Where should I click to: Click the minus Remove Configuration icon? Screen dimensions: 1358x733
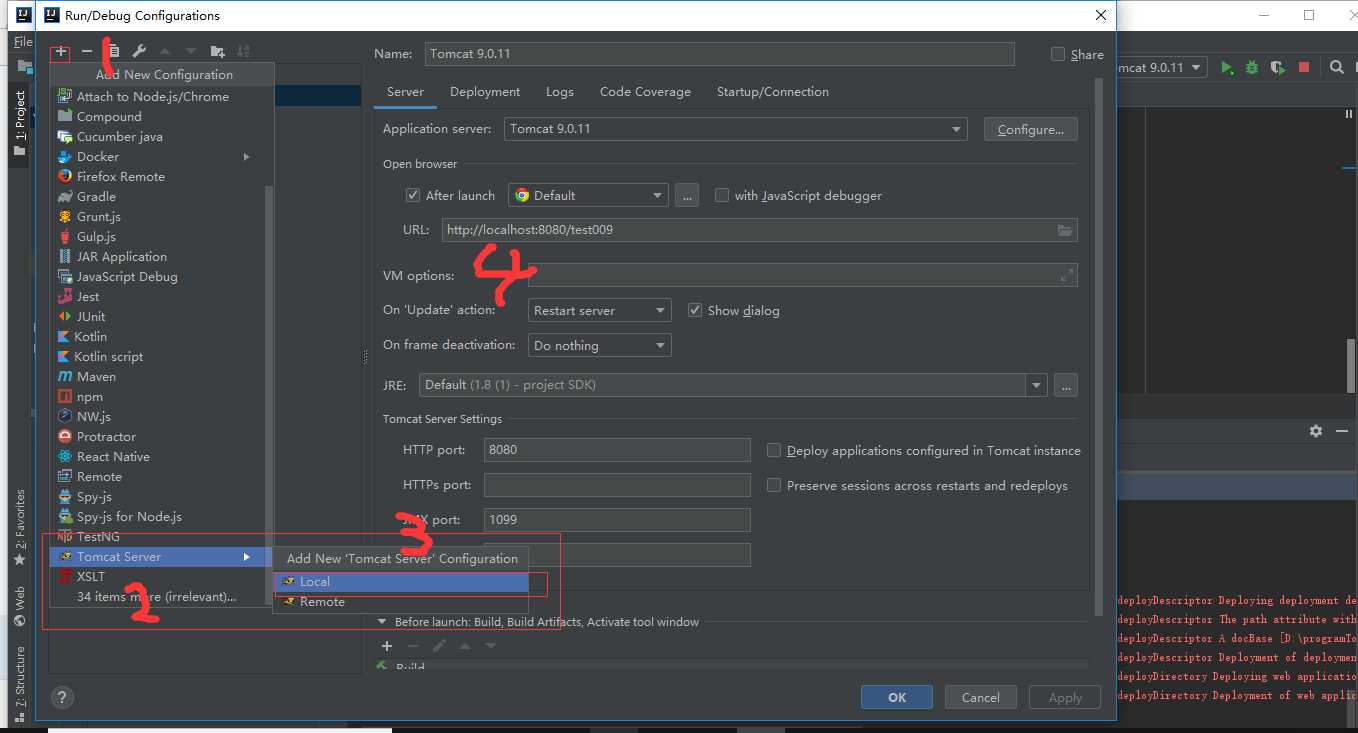click(87, 51)
